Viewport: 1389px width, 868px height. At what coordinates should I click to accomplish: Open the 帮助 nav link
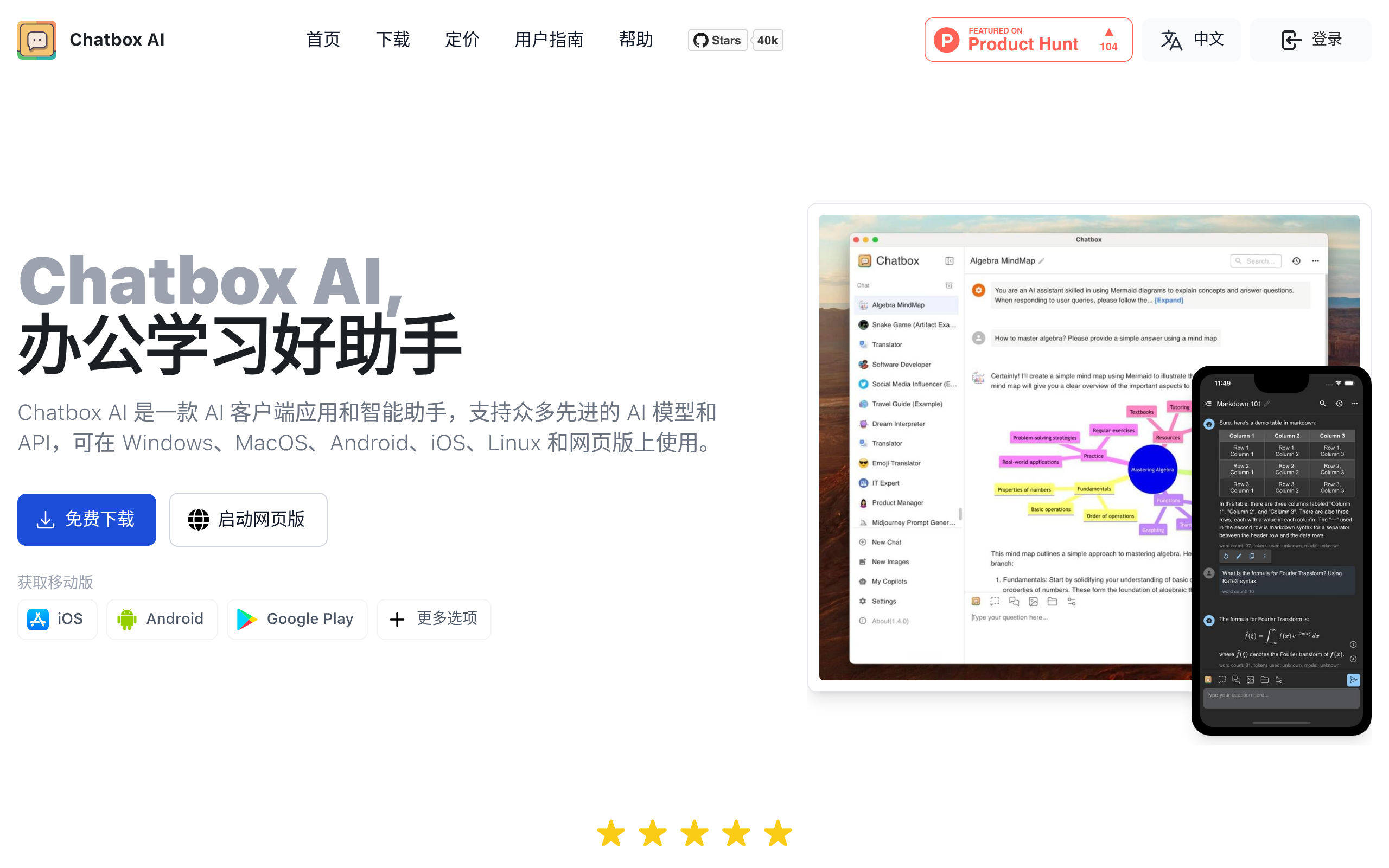point(636,40)
